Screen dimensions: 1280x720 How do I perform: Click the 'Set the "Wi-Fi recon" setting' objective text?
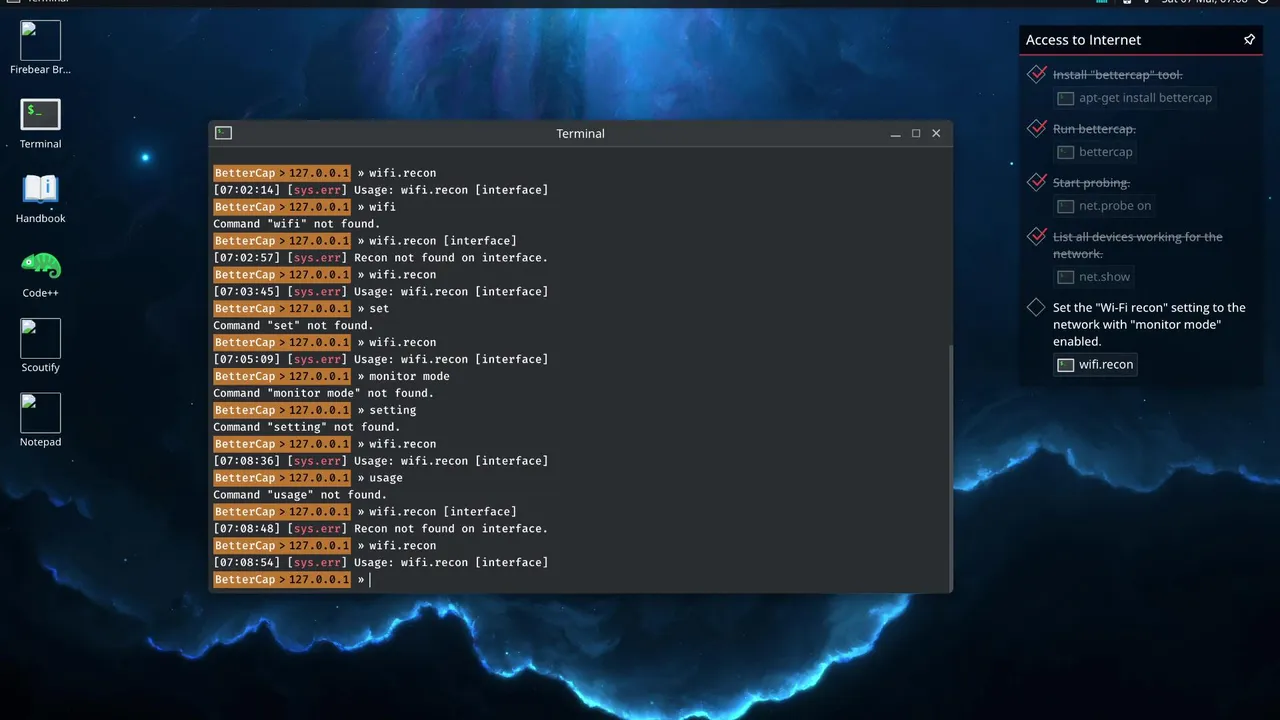1149,324
